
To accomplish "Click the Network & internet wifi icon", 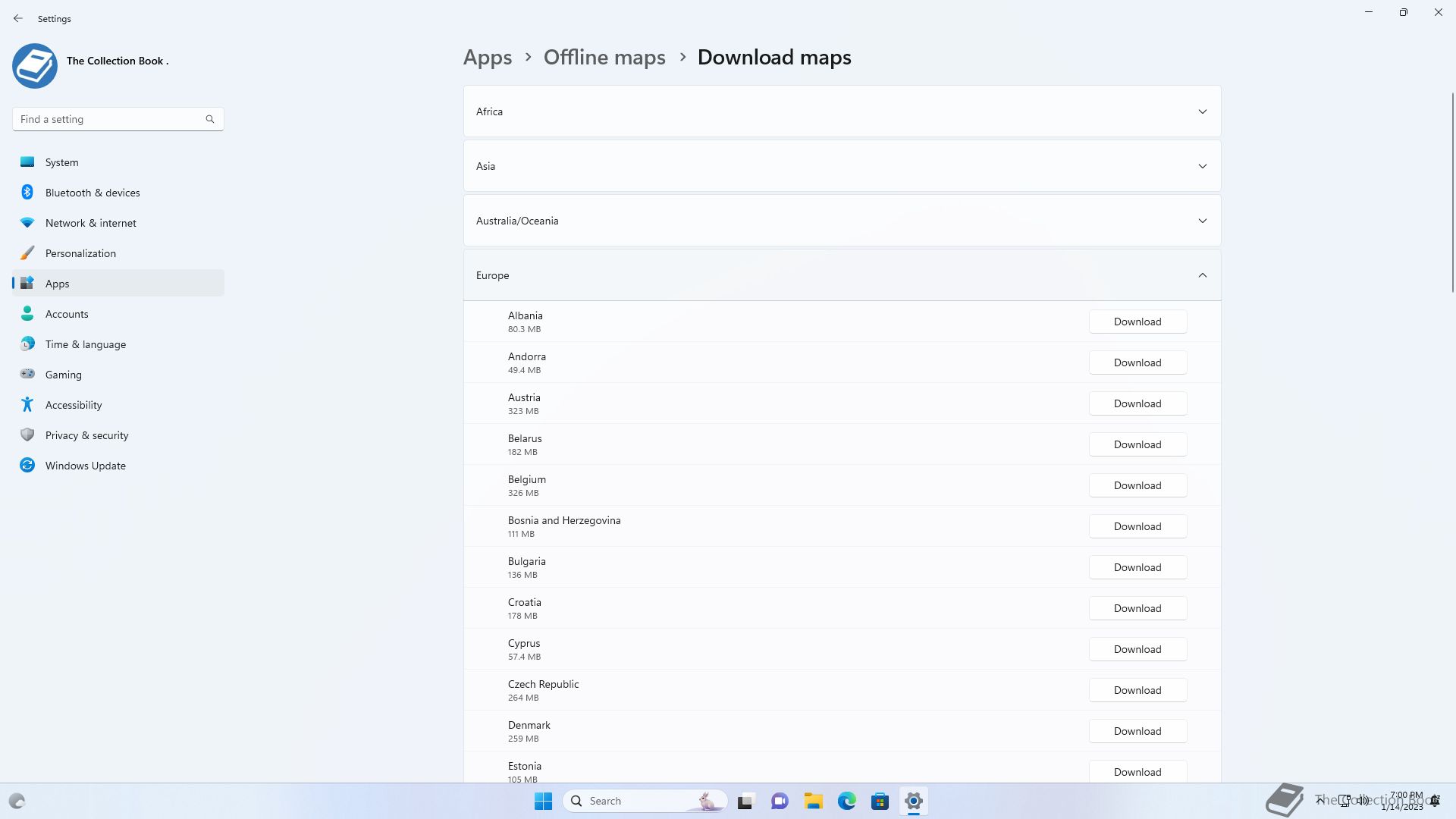I will click(x=27, y=223).
